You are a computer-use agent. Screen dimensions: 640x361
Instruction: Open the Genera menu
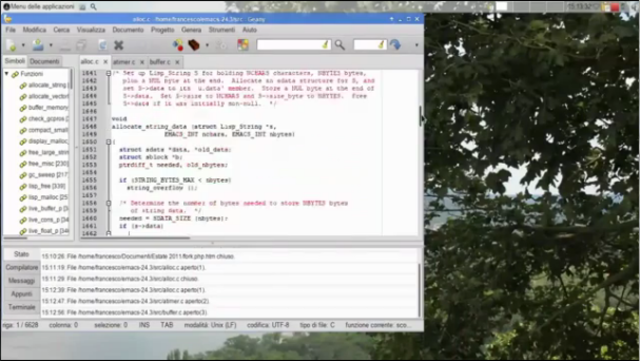pyautogui.click(x=191, y=30)
